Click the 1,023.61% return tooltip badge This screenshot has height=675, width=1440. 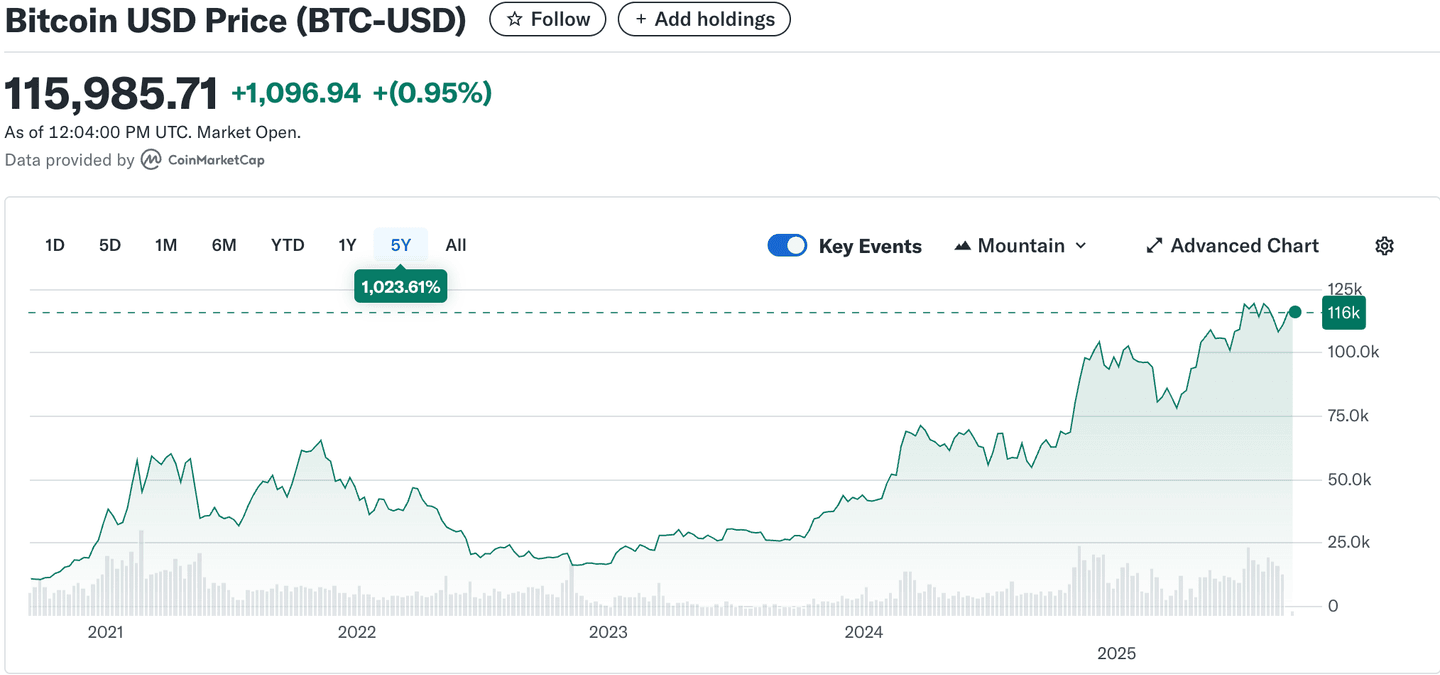click(x=401, y=287)
